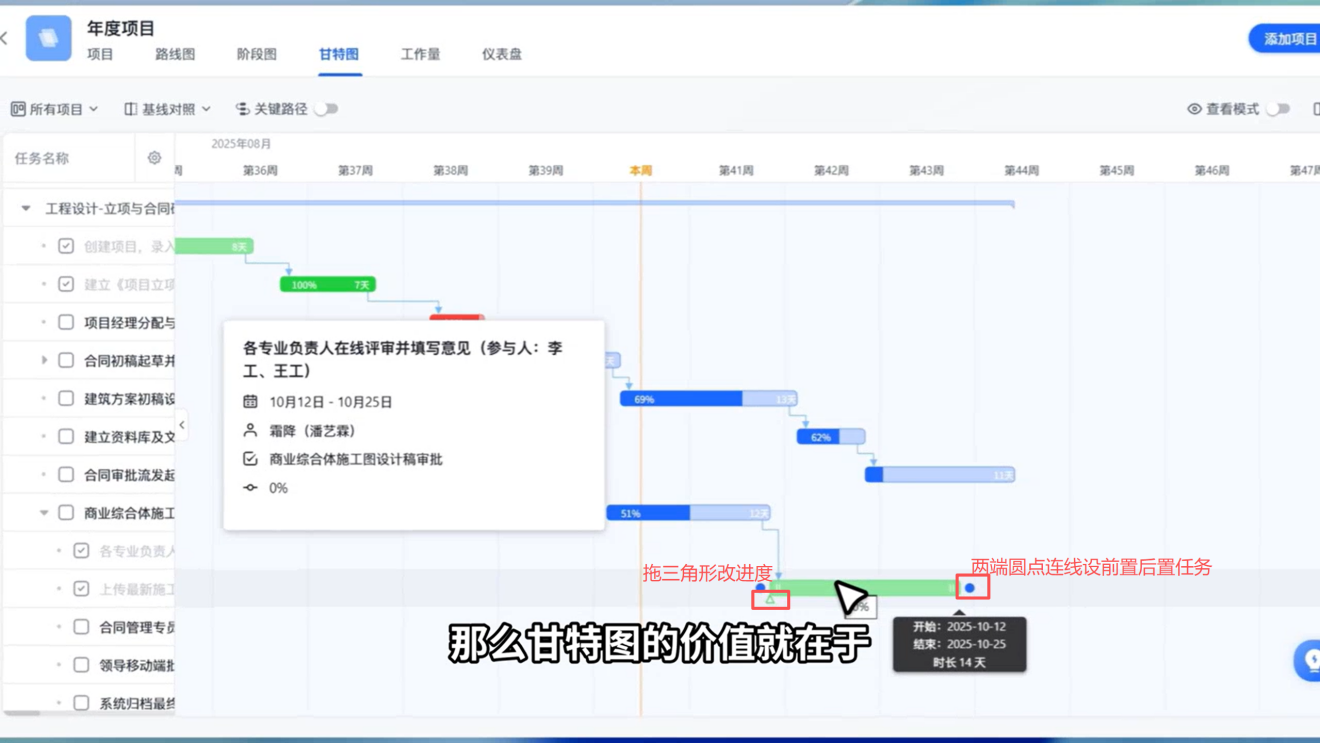Go back using the top-left arrow
Screen dimensions: 1320x743
(x=5, y=38)
